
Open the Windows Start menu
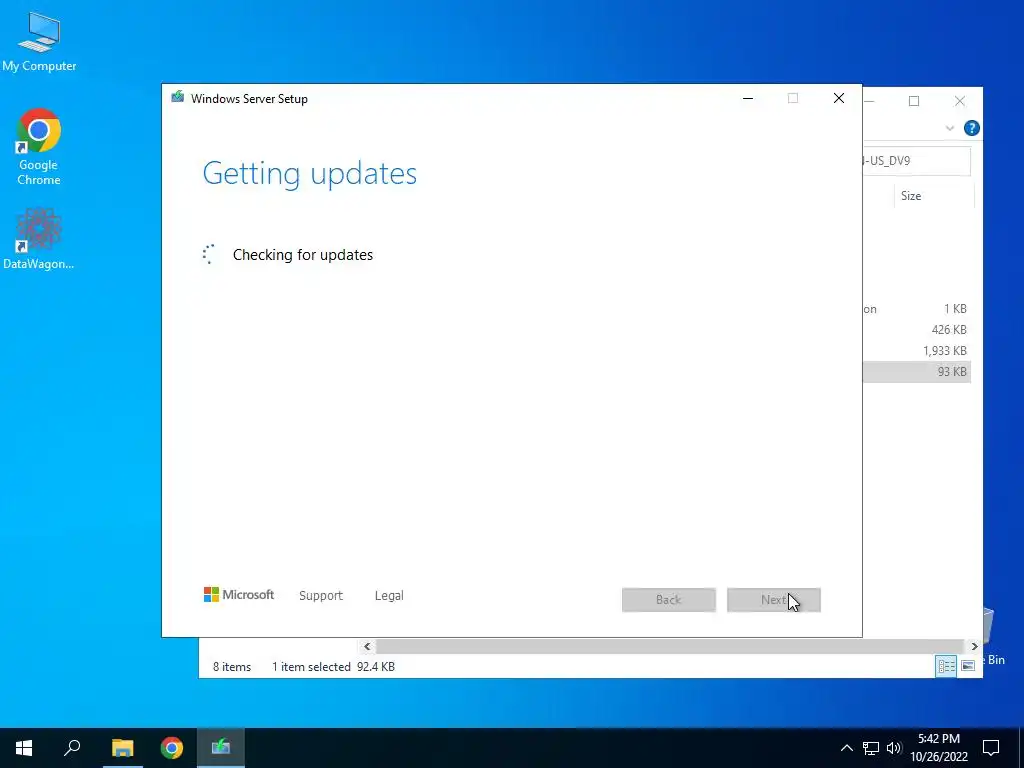point(24,748)
